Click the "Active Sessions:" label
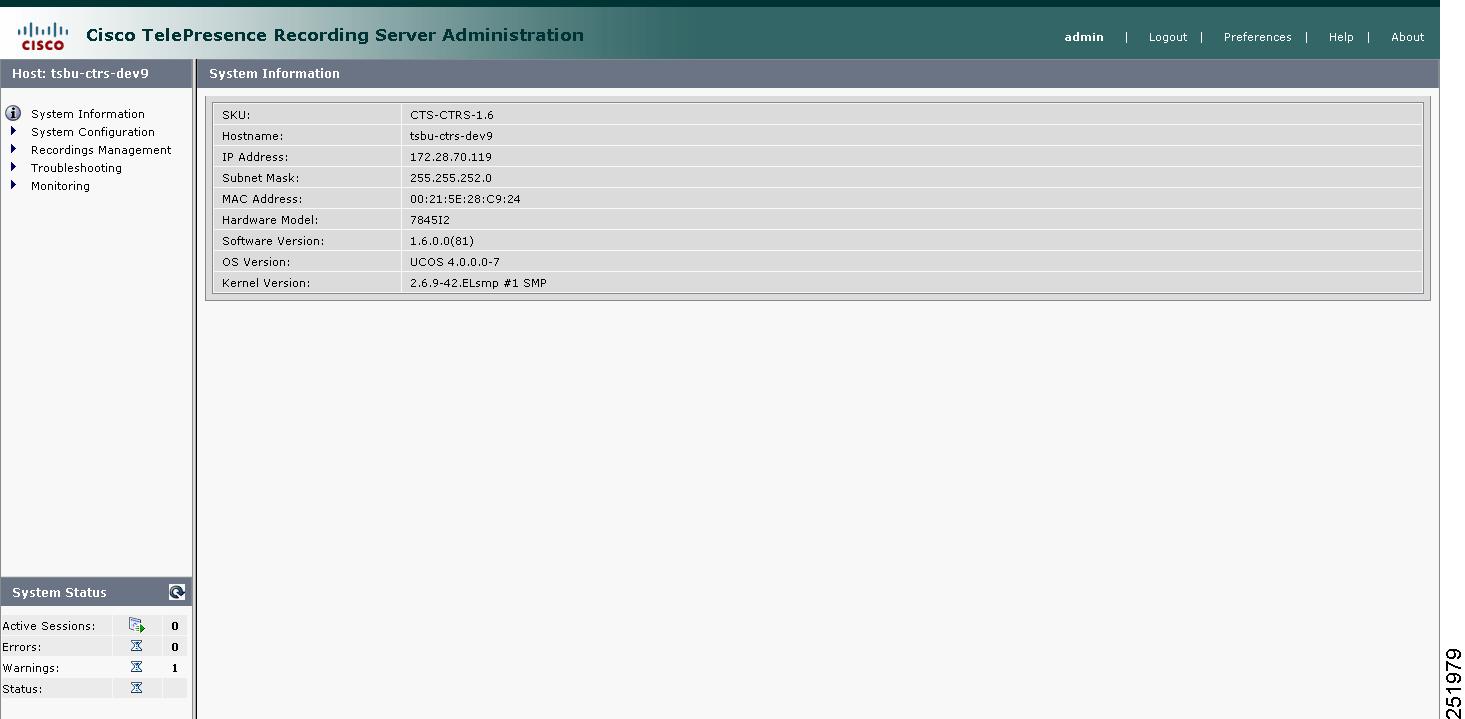Image resolution: width=1465 pixels, height=719 pixels. click(49, 626)
